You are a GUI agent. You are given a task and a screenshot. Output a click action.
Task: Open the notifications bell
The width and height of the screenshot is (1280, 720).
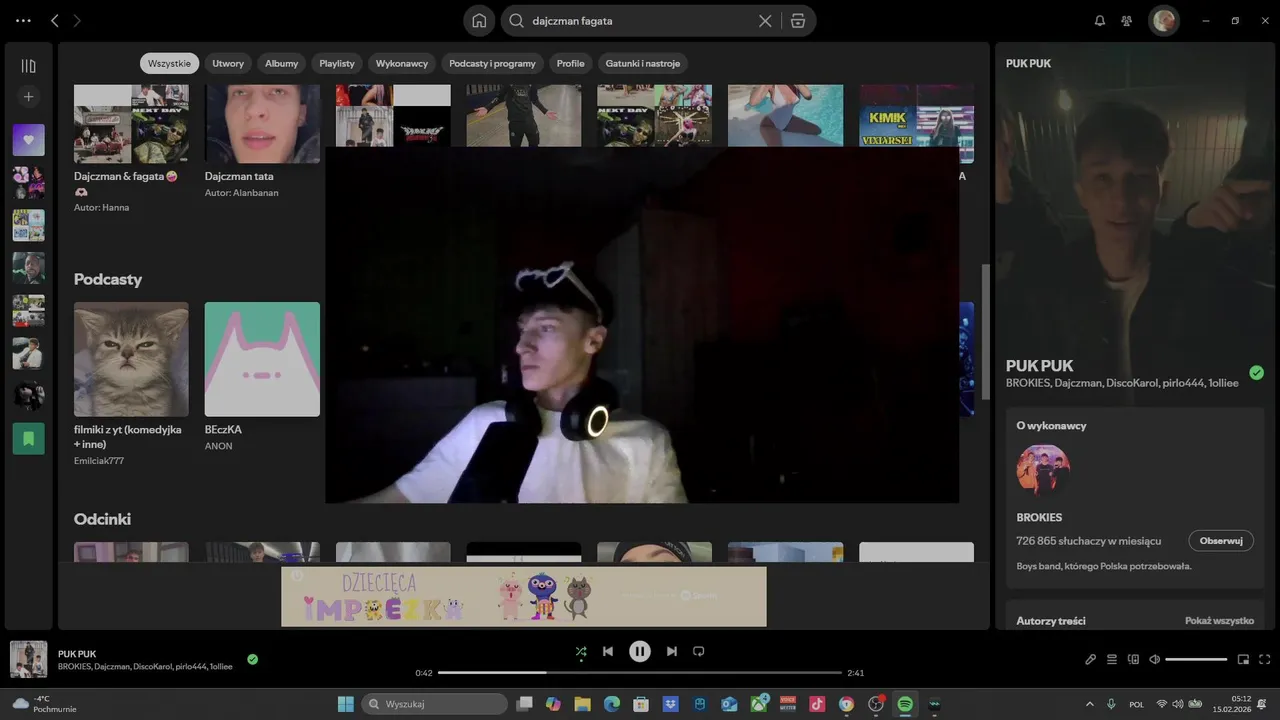1100,20
